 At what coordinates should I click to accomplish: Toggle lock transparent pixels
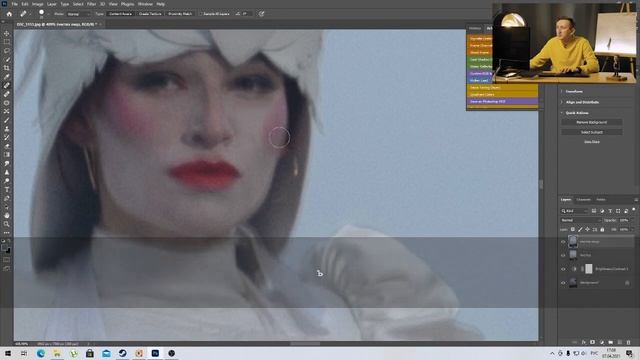pos(573,229)
